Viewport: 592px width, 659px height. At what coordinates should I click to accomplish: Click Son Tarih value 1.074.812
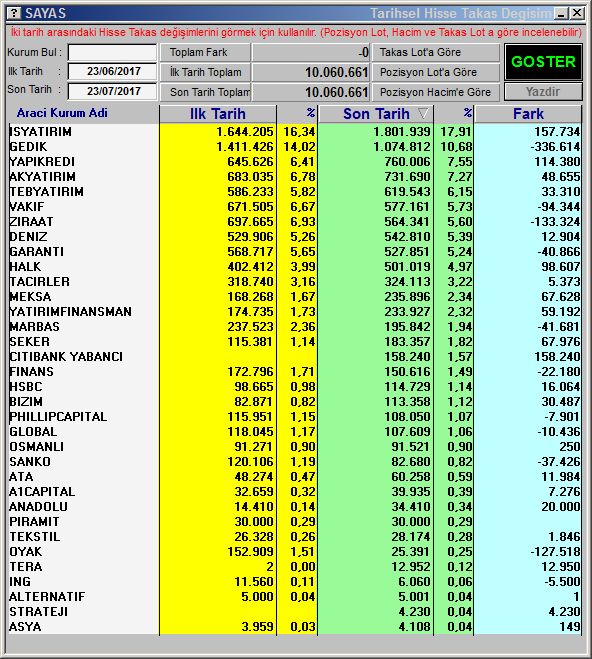[x=402, y=147]
